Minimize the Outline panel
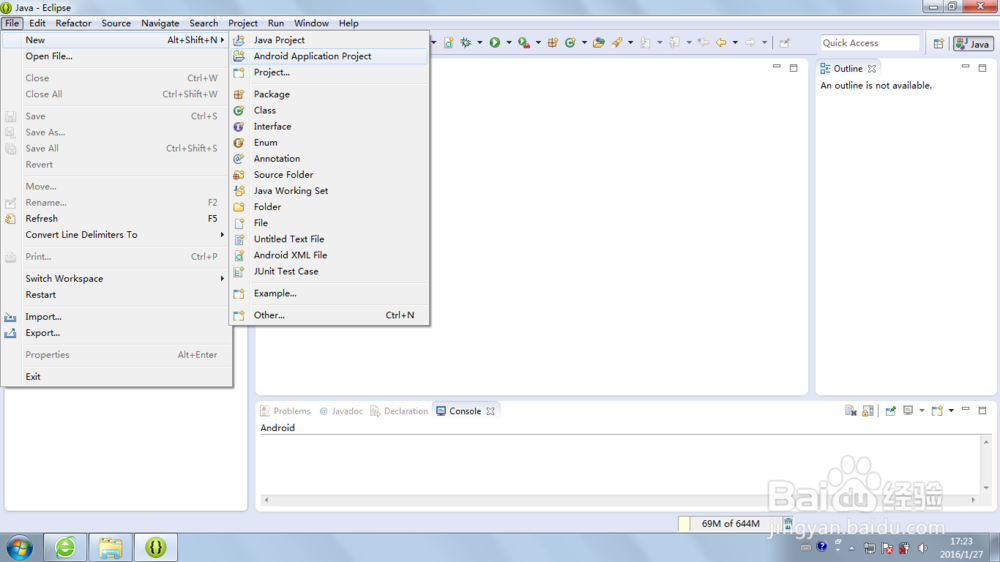 click(x=966, y=66)
